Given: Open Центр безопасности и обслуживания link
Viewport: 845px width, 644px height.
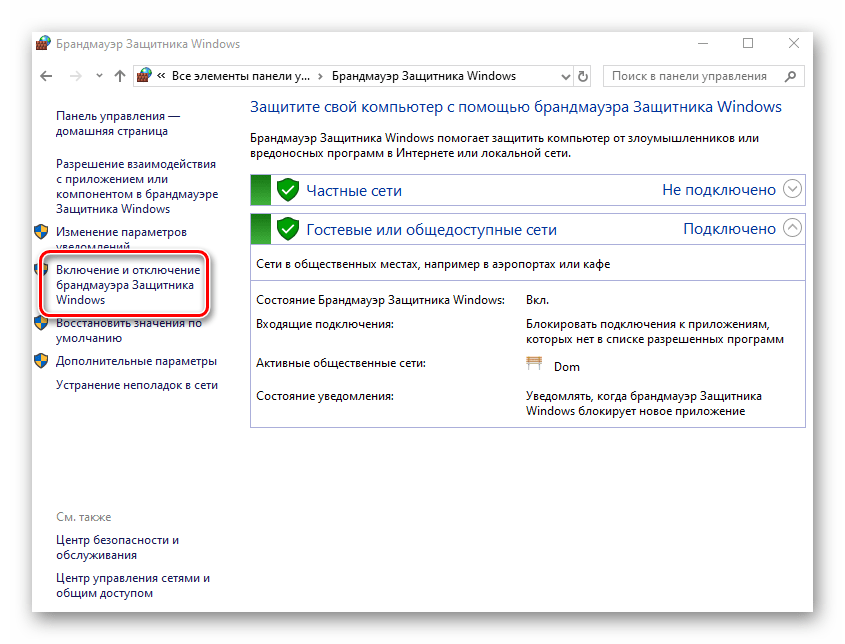Looking at the screenshot, I should pos(117,547).
